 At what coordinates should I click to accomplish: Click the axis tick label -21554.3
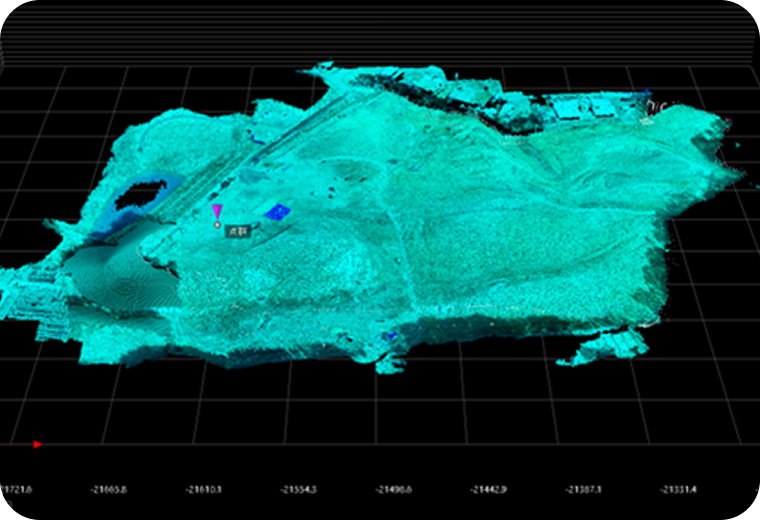(298, 490)
